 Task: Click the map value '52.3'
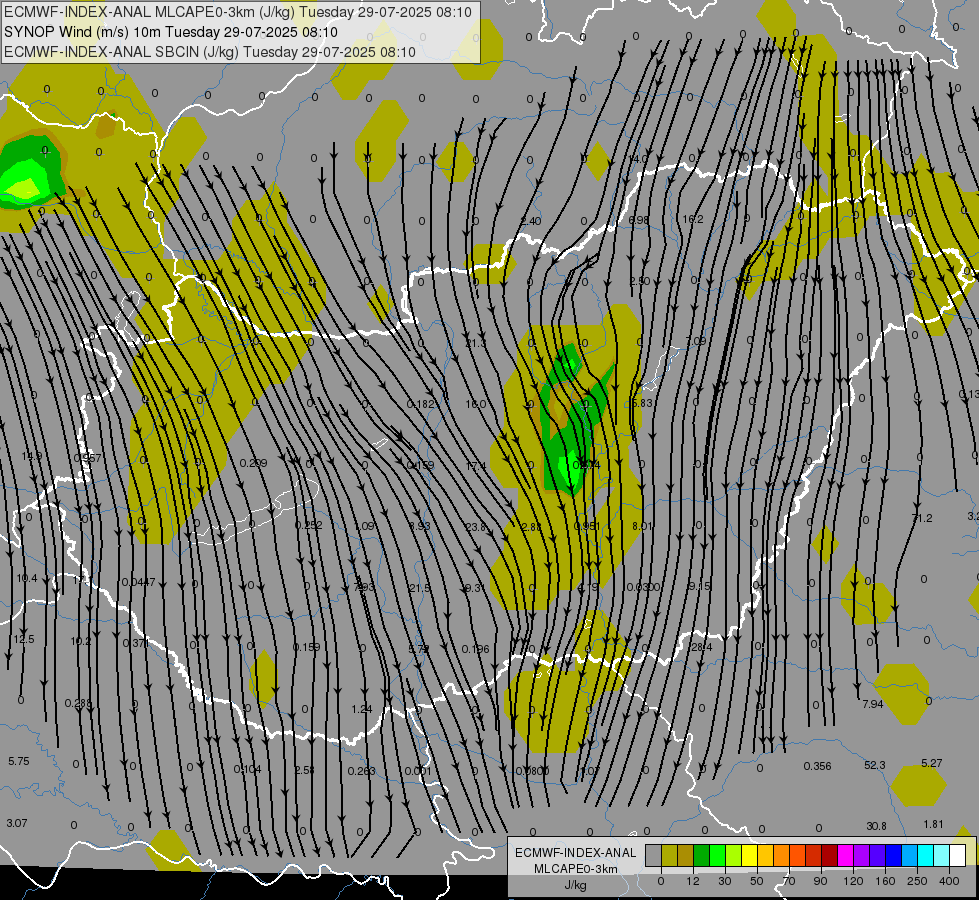click(x=875, y=765)
